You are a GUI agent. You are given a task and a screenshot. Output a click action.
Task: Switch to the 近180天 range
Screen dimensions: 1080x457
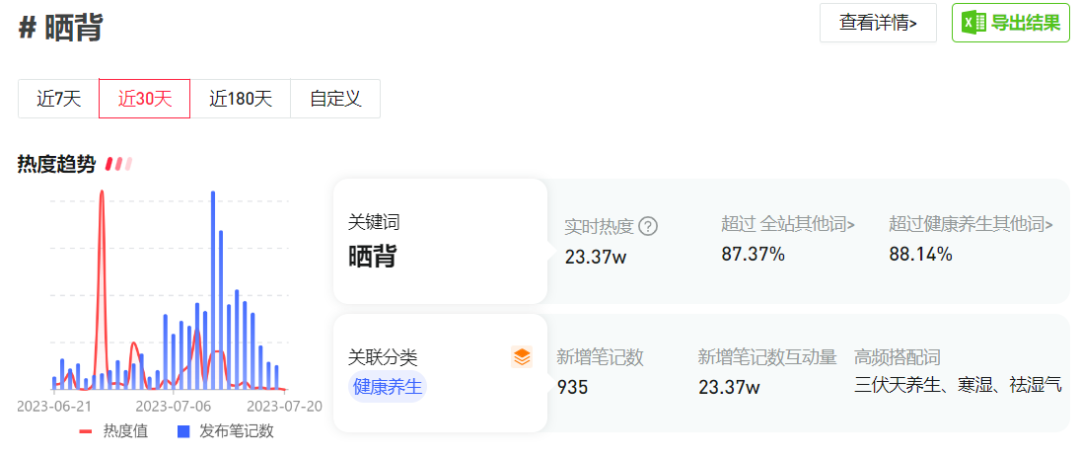pos(240,99)
